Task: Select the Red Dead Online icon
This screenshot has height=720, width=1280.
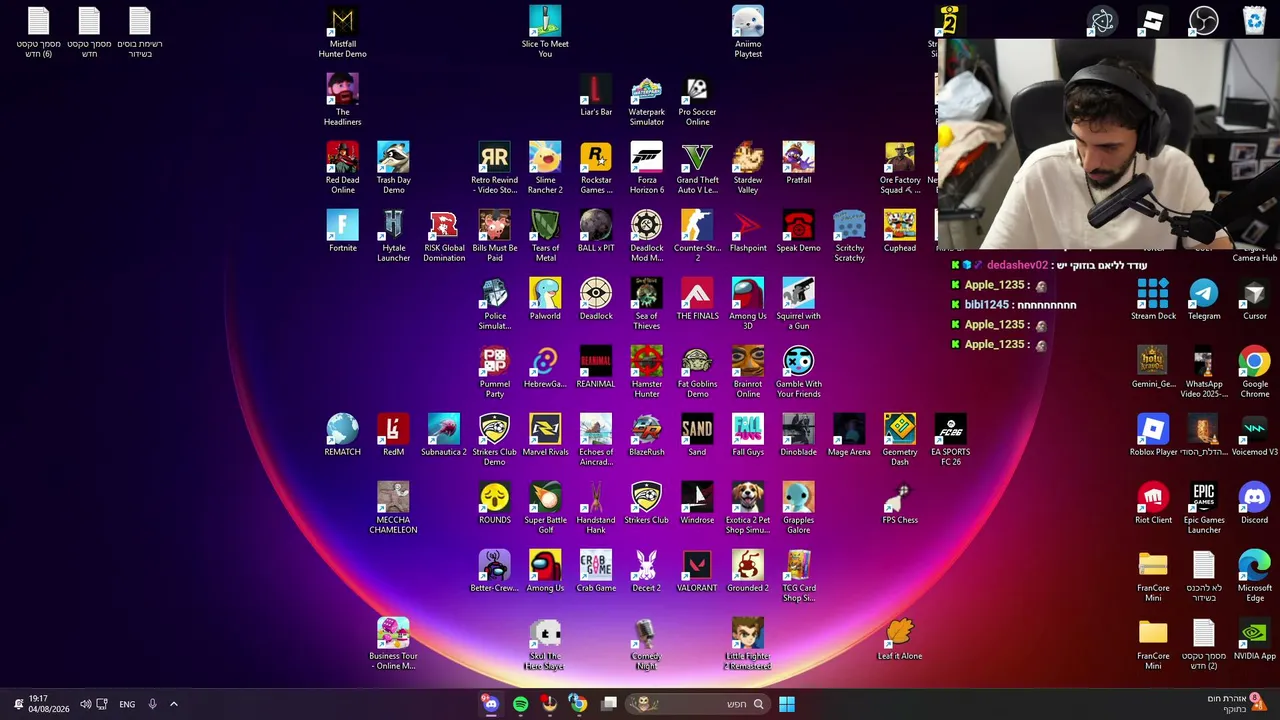Action: coord(342,168)
